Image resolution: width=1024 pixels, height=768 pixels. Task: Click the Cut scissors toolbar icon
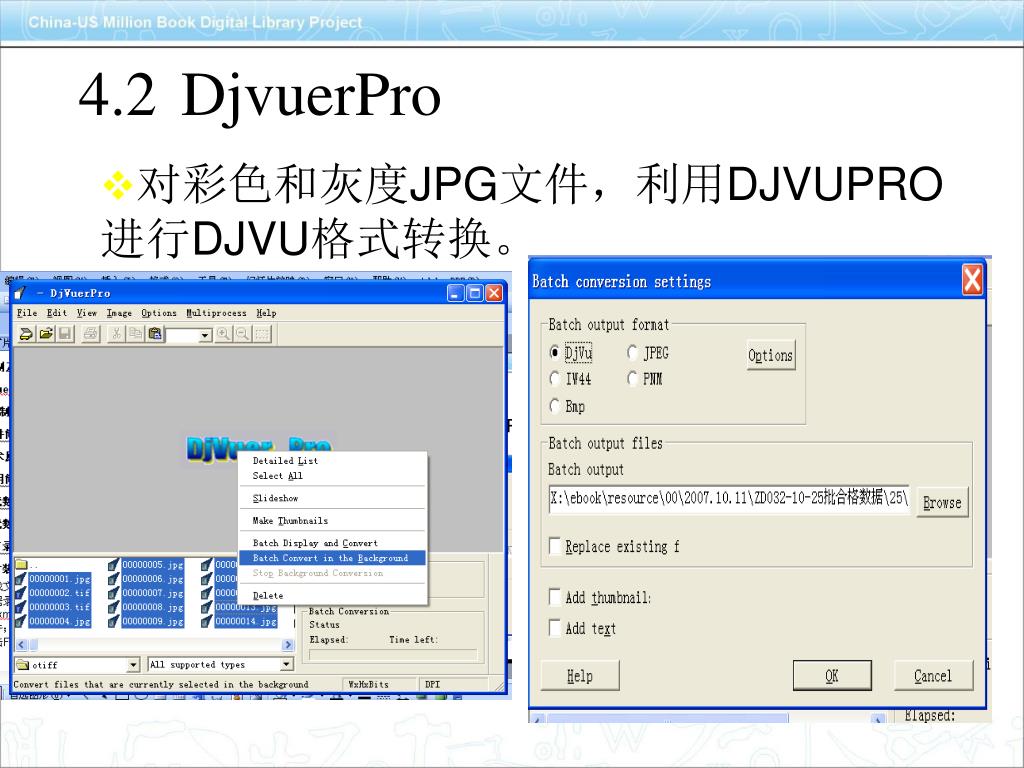pyautogui.click(x=116, y=334)
